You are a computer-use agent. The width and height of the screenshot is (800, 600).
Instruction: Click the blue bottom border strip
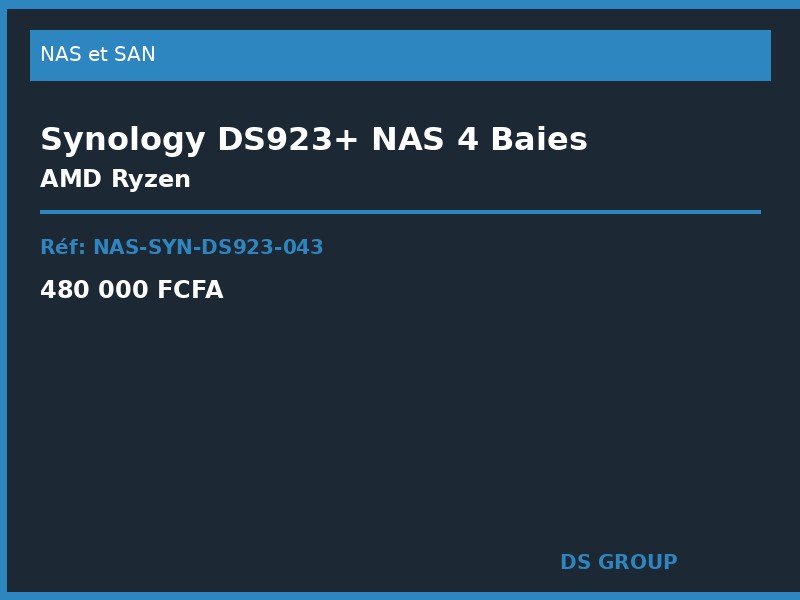click(400, 596)
